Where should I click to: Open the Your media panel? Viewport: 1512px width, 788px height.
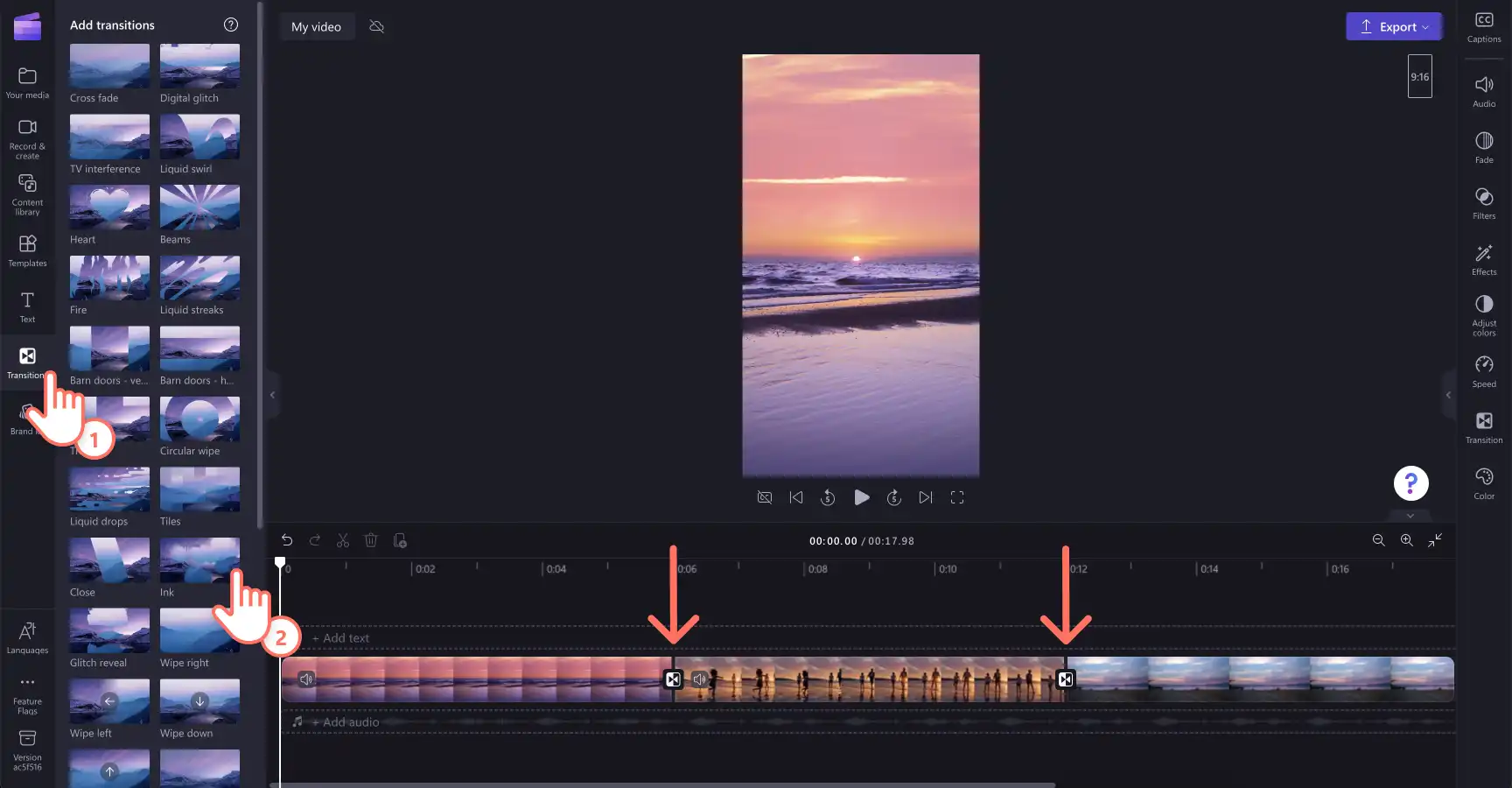[27, 82]
